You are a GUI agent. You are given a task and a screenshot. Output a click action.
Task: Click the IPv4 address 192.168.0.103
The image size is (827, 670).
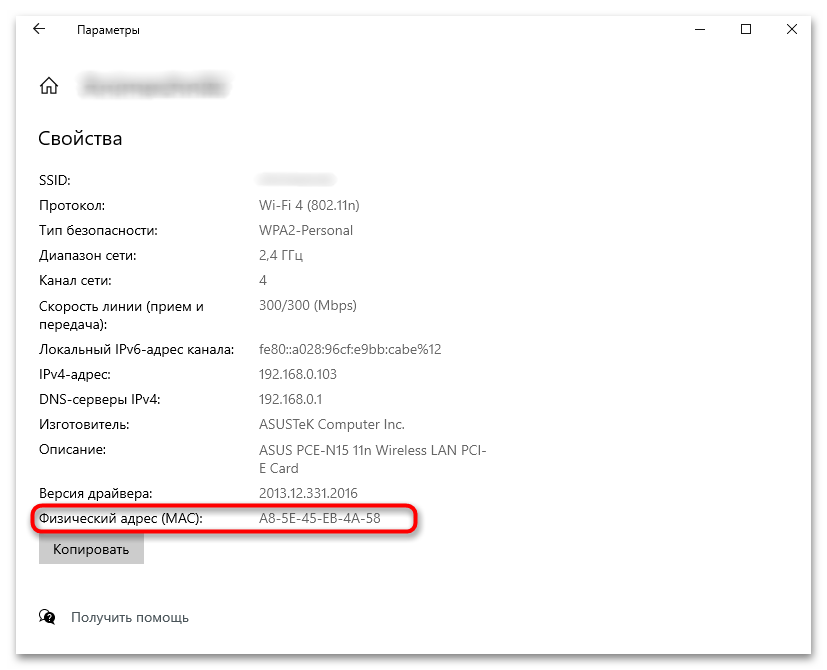click(x=298, y=374)
